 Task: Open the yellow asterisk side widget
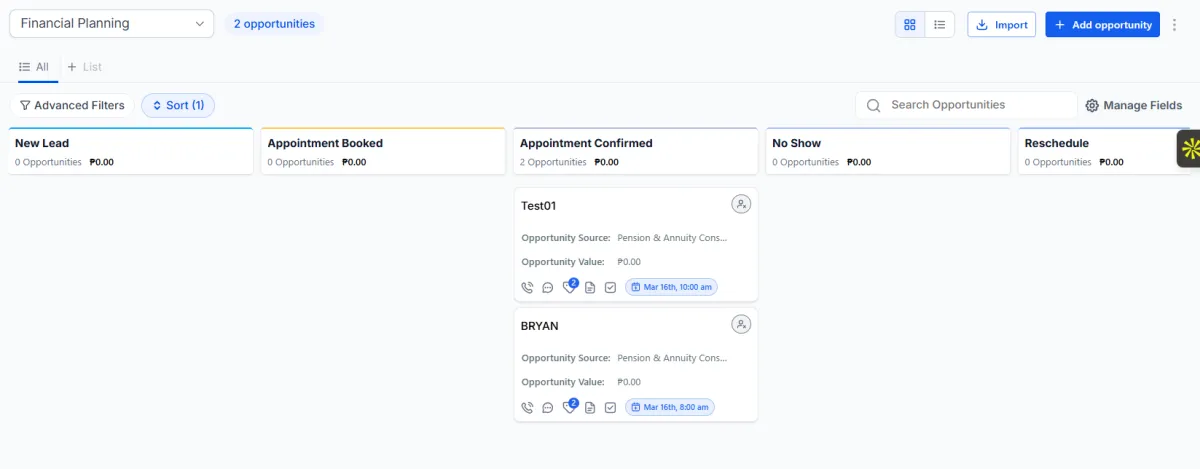(1189, 149)
